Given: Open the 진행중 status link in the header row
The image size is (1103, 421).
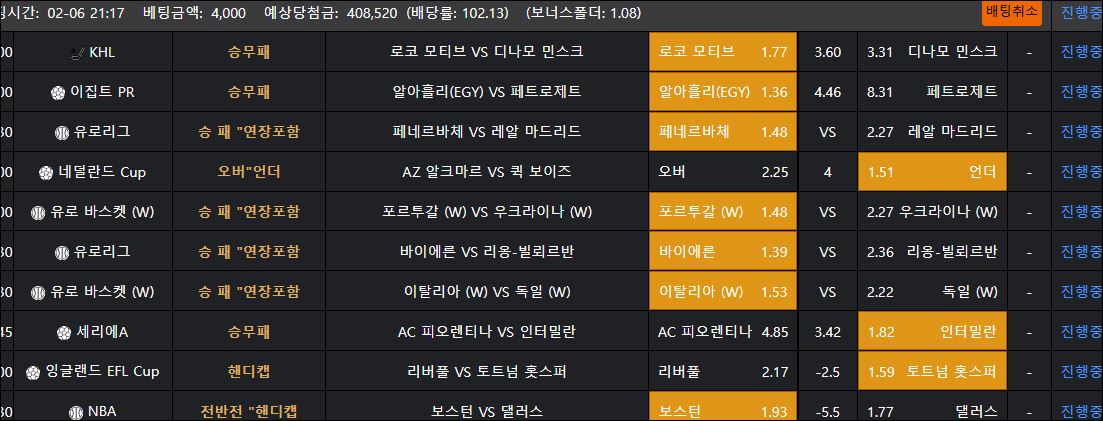Looking at the screenshot, I should coord(1078,13).
